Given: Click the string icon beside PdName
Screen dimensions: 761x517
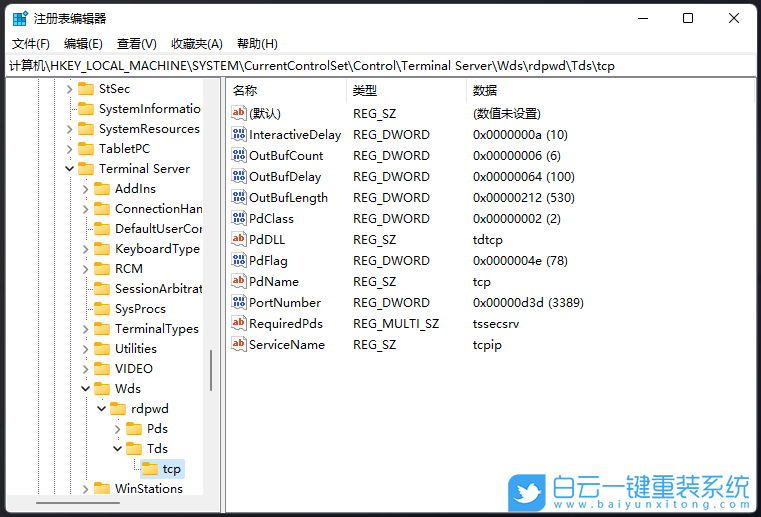Looking at the screenshot, I should pyautogui.click(x=239, y=281).
